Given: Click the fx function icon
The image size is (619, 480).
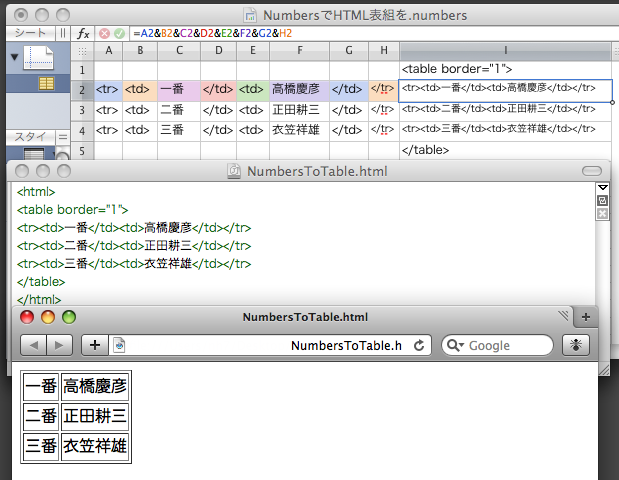Looking at the screenshot, I should 83,33.
